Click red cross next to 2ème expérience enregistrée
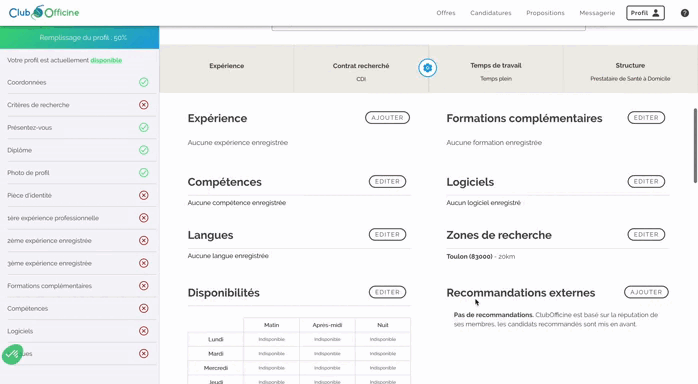698x384 pixels. [144, 241]
